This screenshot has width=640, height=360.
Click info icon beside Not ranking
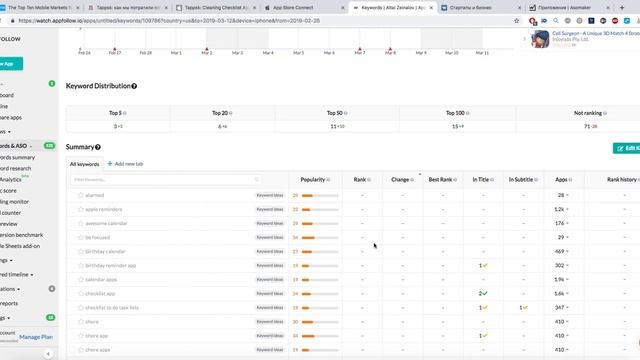pos(605,113)
